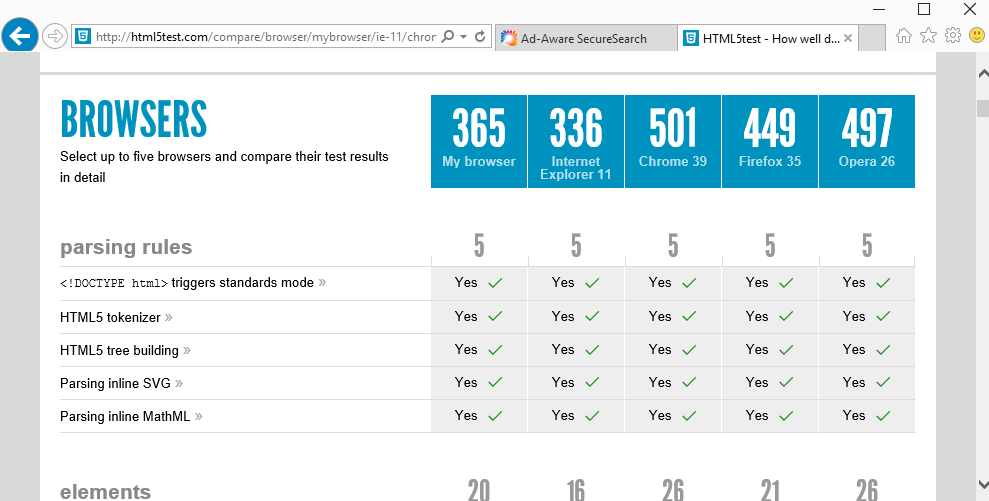Click Firefox elements score 21
This screenshot has width=989, height=501.
click(770, 490)
